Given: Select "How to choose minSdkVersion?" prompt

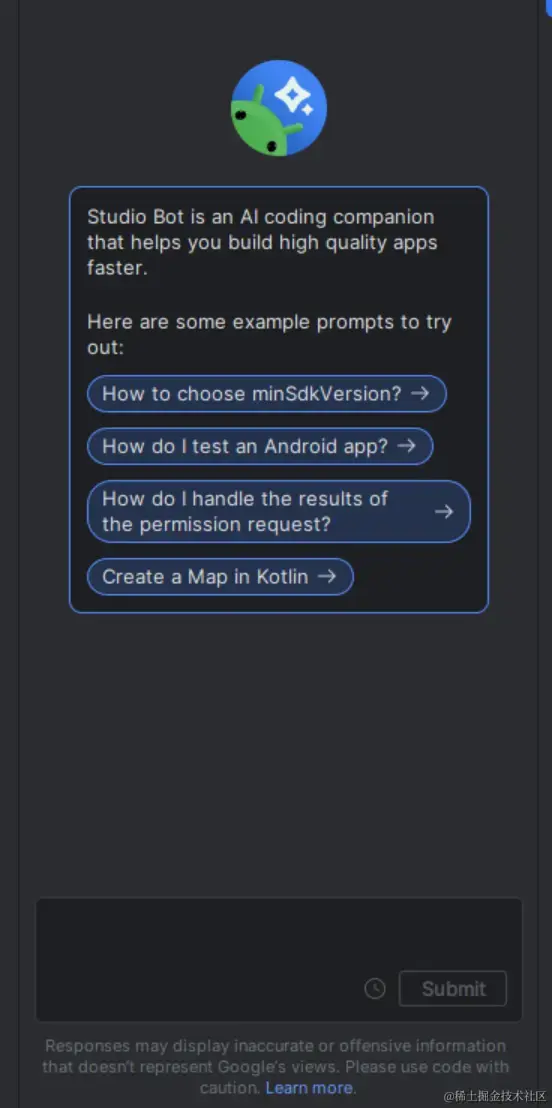Looking at the screenshot, I should [266, 394].
